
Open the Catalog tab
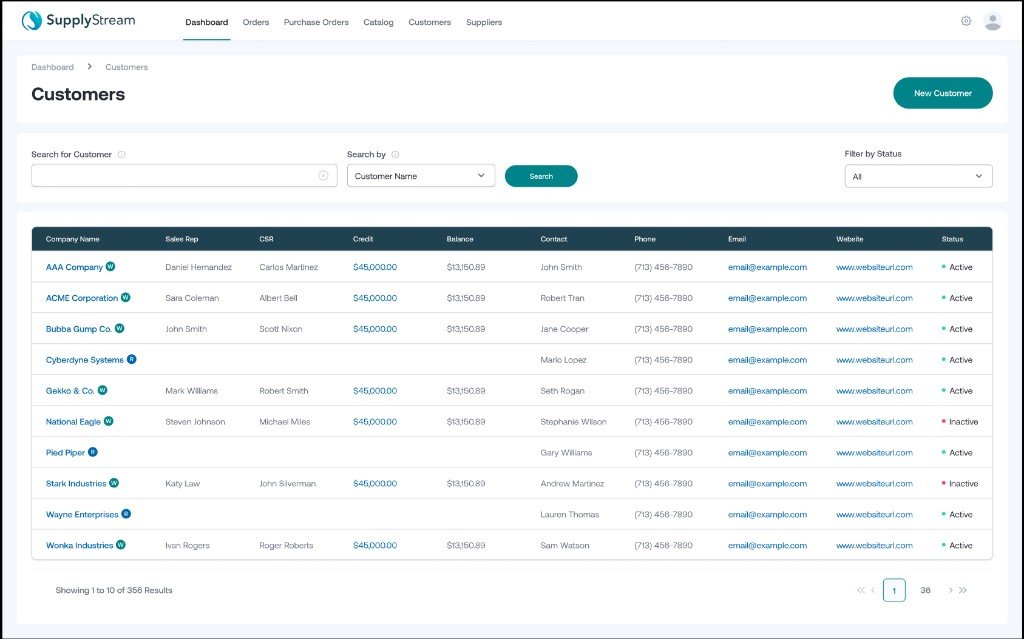pyautogui.click(x=378, y=22)
